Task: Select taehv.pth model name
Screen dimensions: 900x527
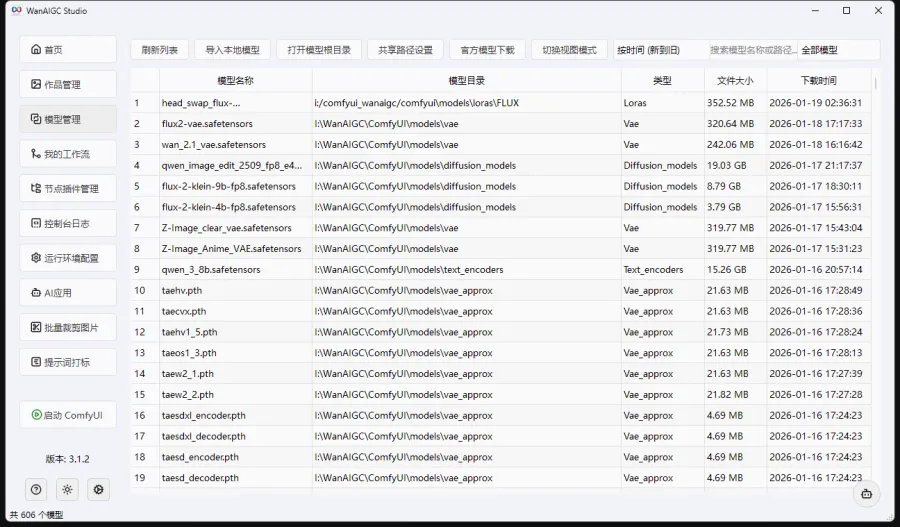Action: click(x=182, y=290)
